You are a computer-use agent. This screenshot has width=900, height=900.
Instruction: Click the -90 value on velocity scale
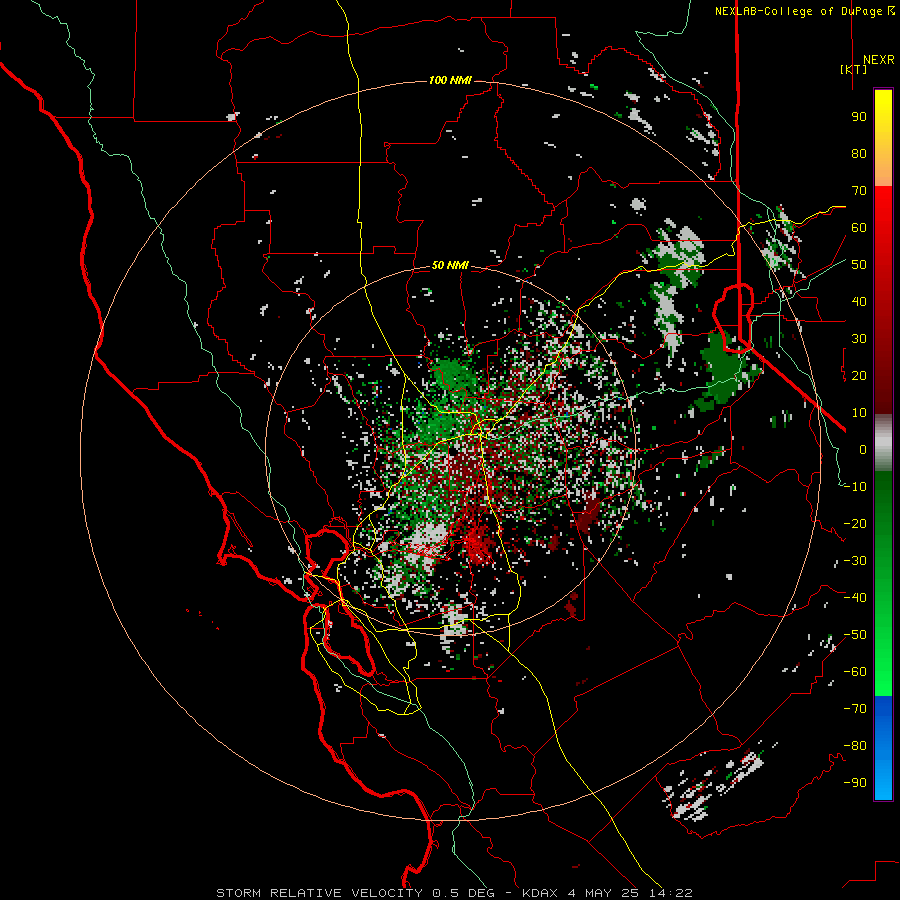(855, 783)
